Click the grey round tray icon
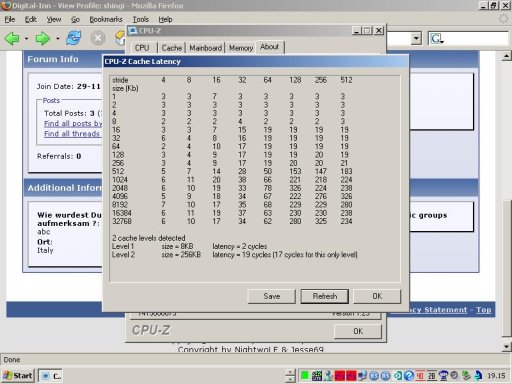This screenshot has width=512, height=384. point(454,376)
